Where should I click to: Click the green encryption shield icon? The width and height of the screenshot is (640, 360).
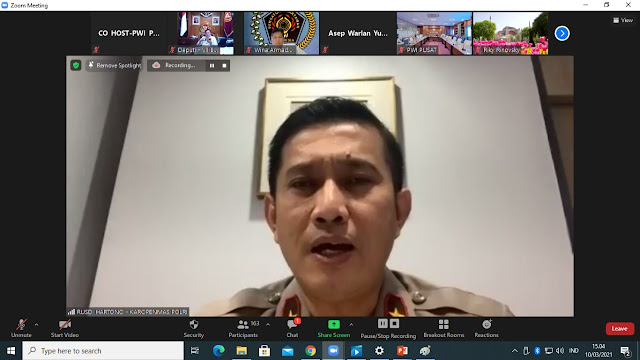pyautogui.click(x=76, y=65)
